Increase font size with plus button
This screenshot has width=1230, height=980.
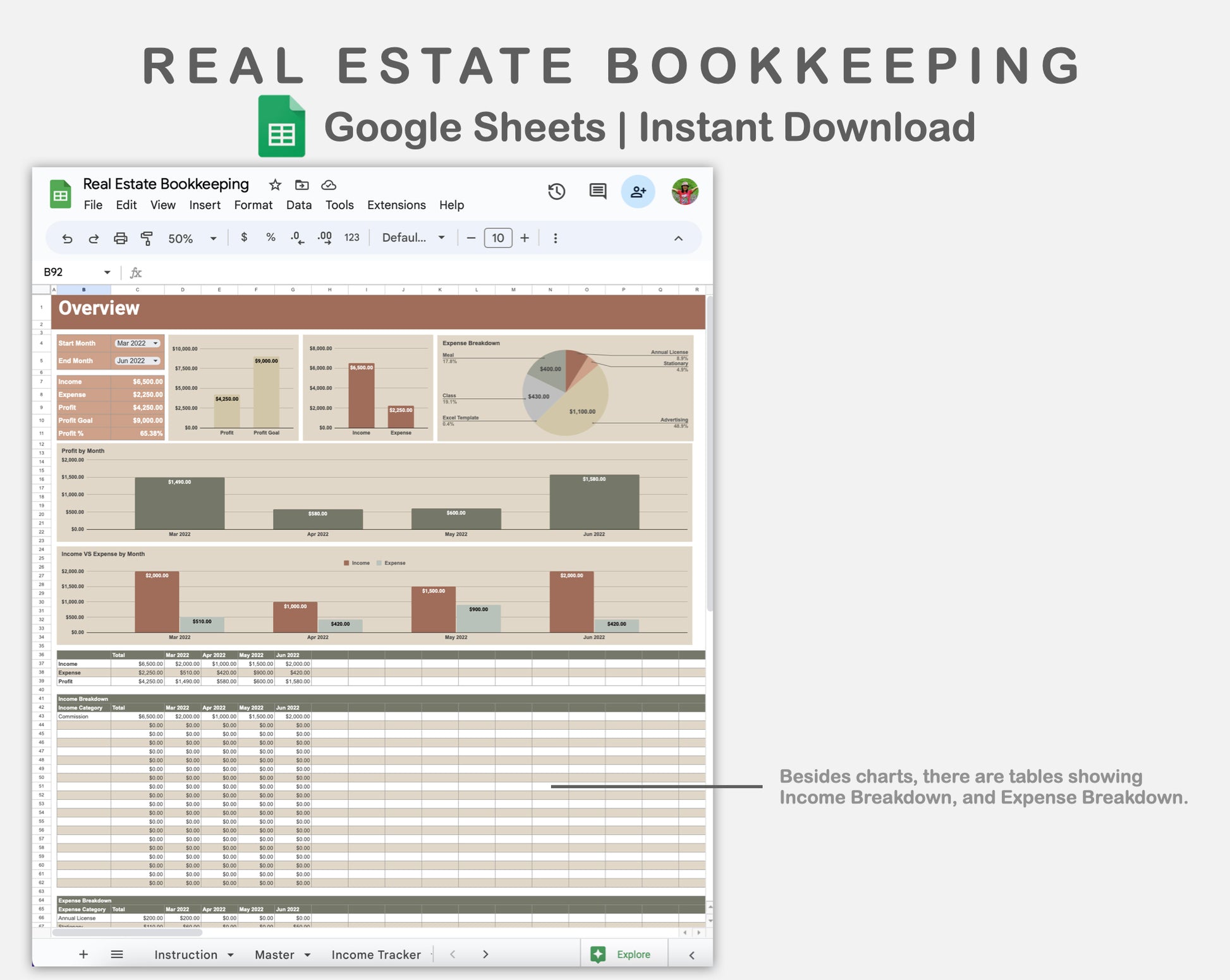click(524, 238)
